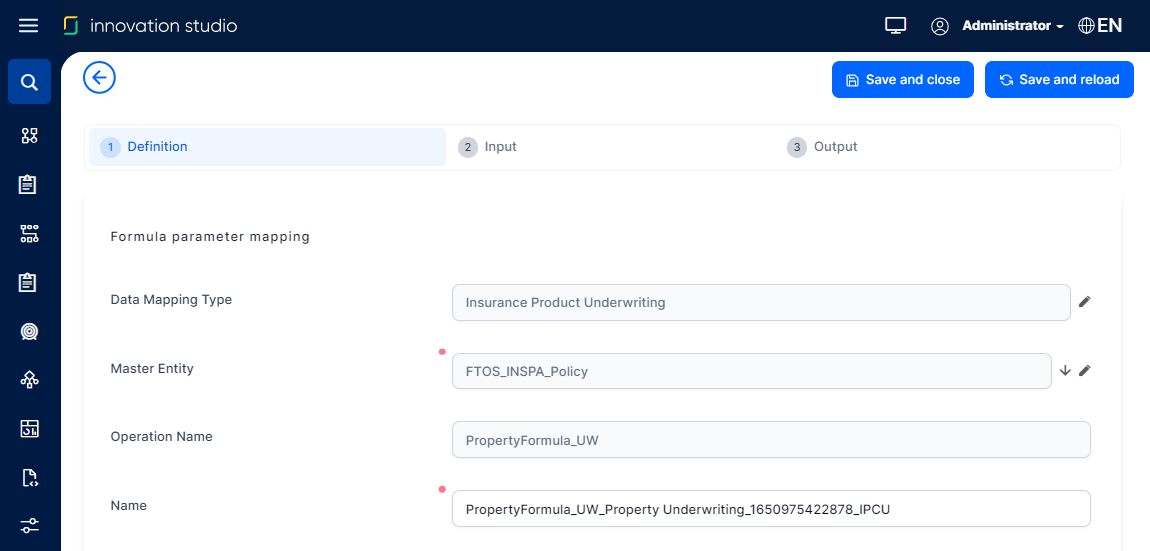Open the workflow diagram icon in the sidebar
The height and width of the screenshot is (551, 1150).
pyautogui.click(x=29, y=233)
